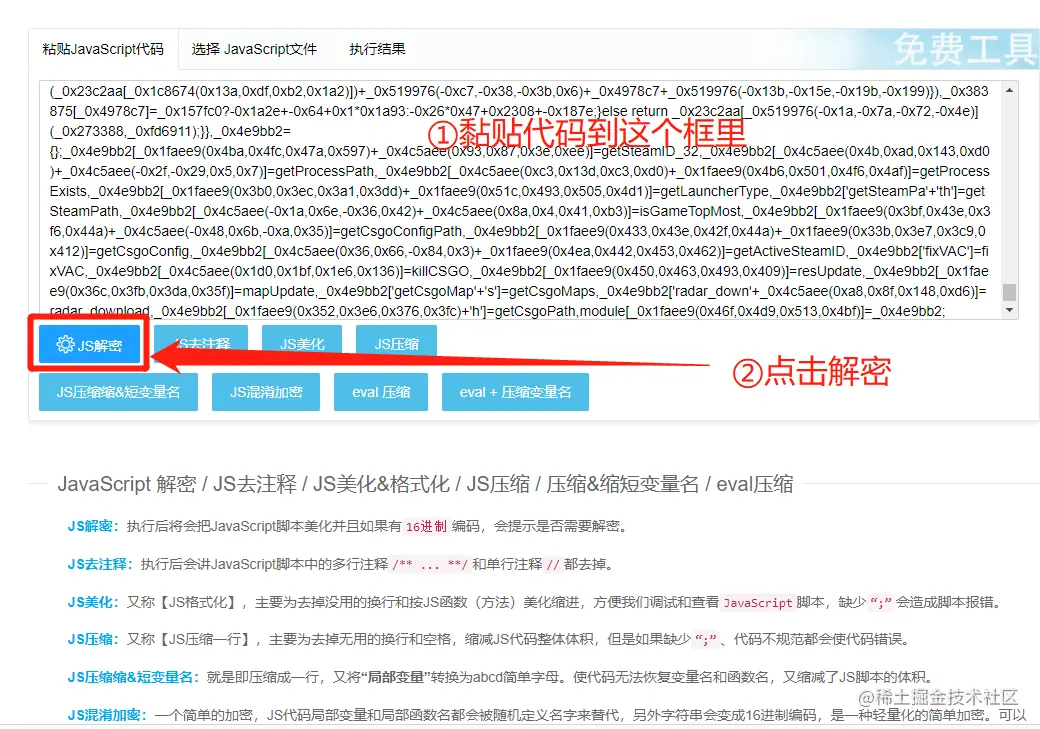Click the JS美化 beautify button
The height and width of the screenshot is (729, 1040).
[x=301, y=343]
